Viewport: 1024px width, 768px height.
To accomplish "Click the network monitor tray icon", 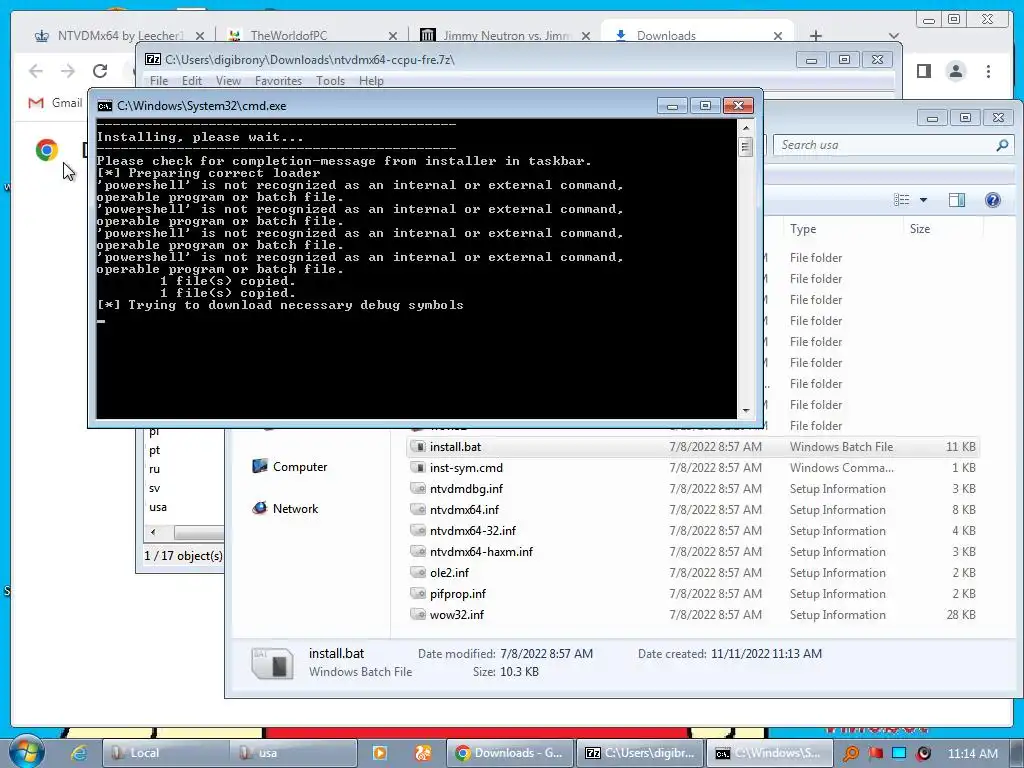I will tap(899, 753).
